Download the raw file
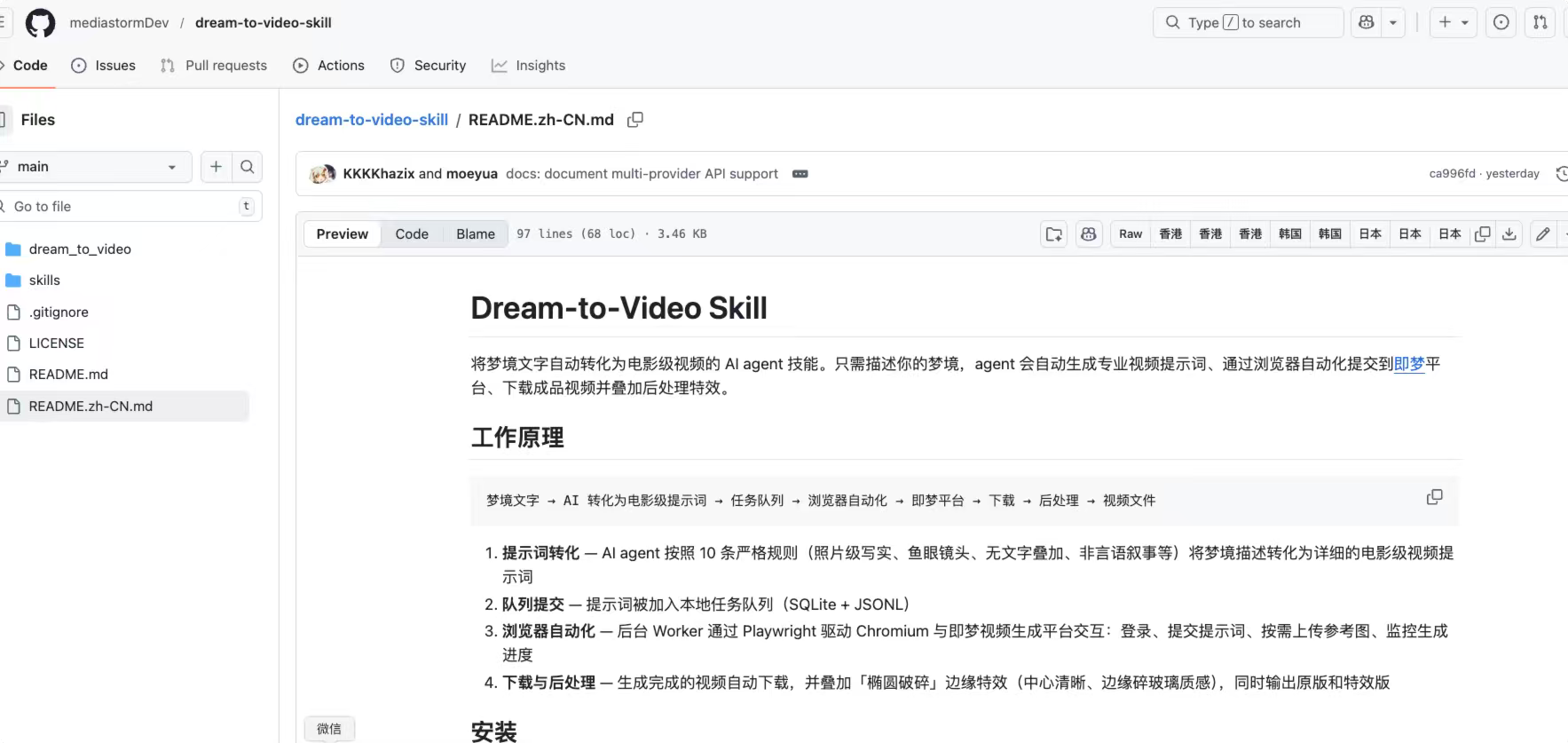The height and width of the screenshot is (743, 1568). coord(1509,234)
